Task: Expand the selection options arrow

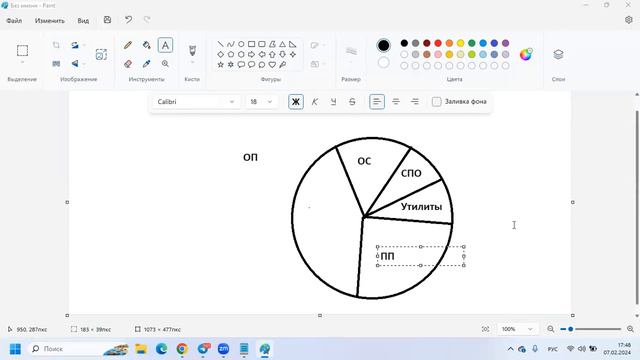Action: point(22,62)
